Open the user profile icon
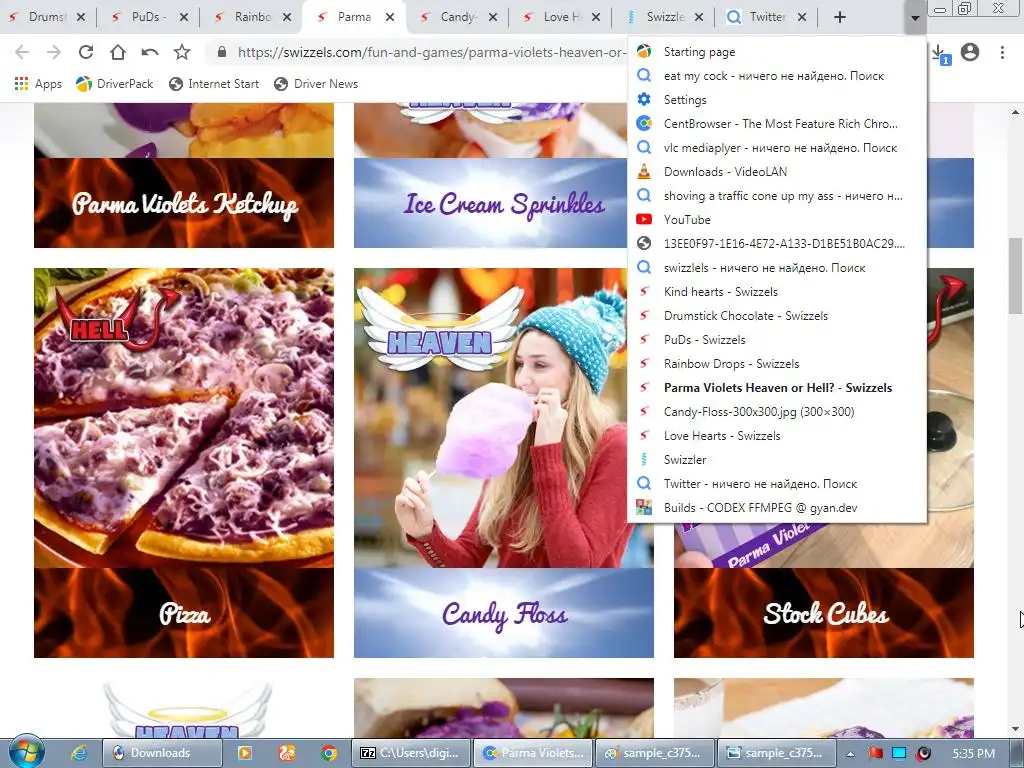Viewport: 1024px width, 768px height. click(970, 52)
